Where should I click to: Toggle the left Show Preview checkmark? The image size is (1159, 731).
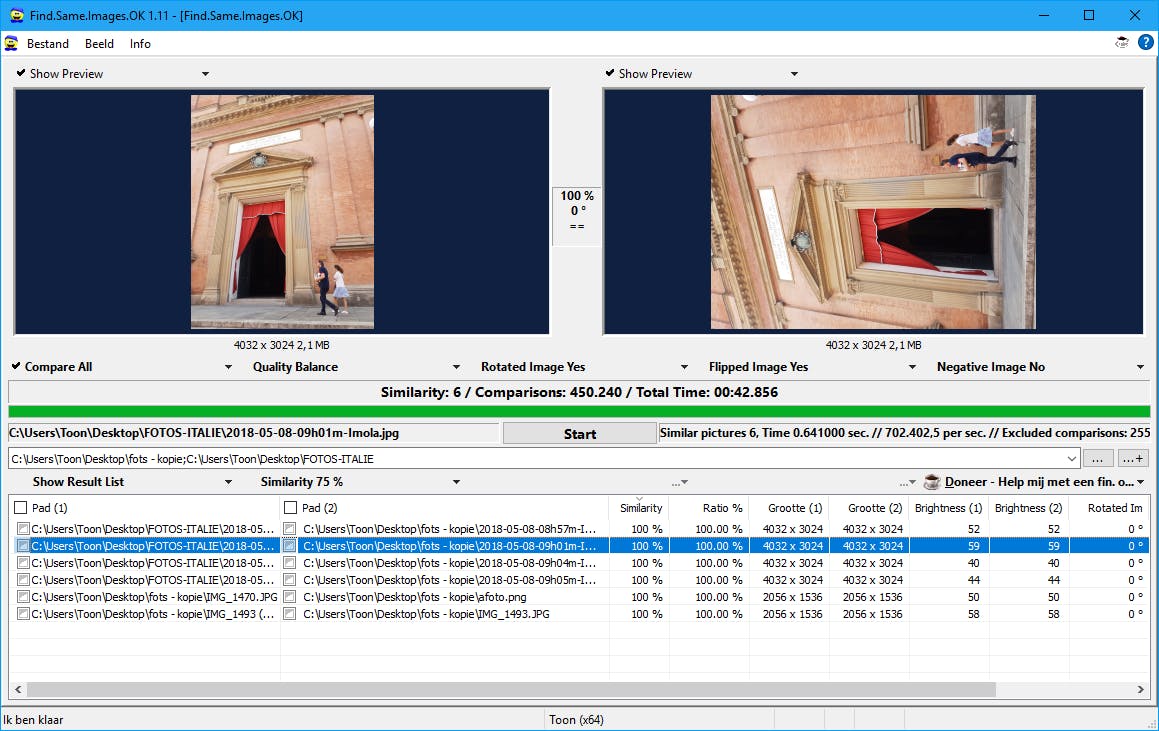tap(21, 73)
